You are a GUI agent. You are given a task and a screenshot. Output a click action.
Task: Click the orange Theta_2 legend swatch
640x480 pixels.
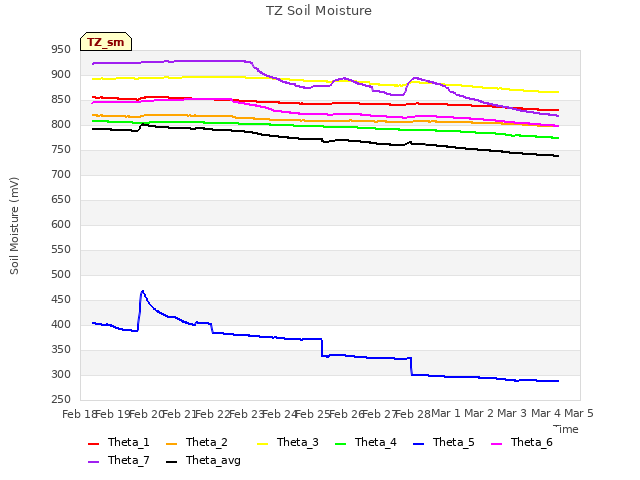(x=171, y=444)
